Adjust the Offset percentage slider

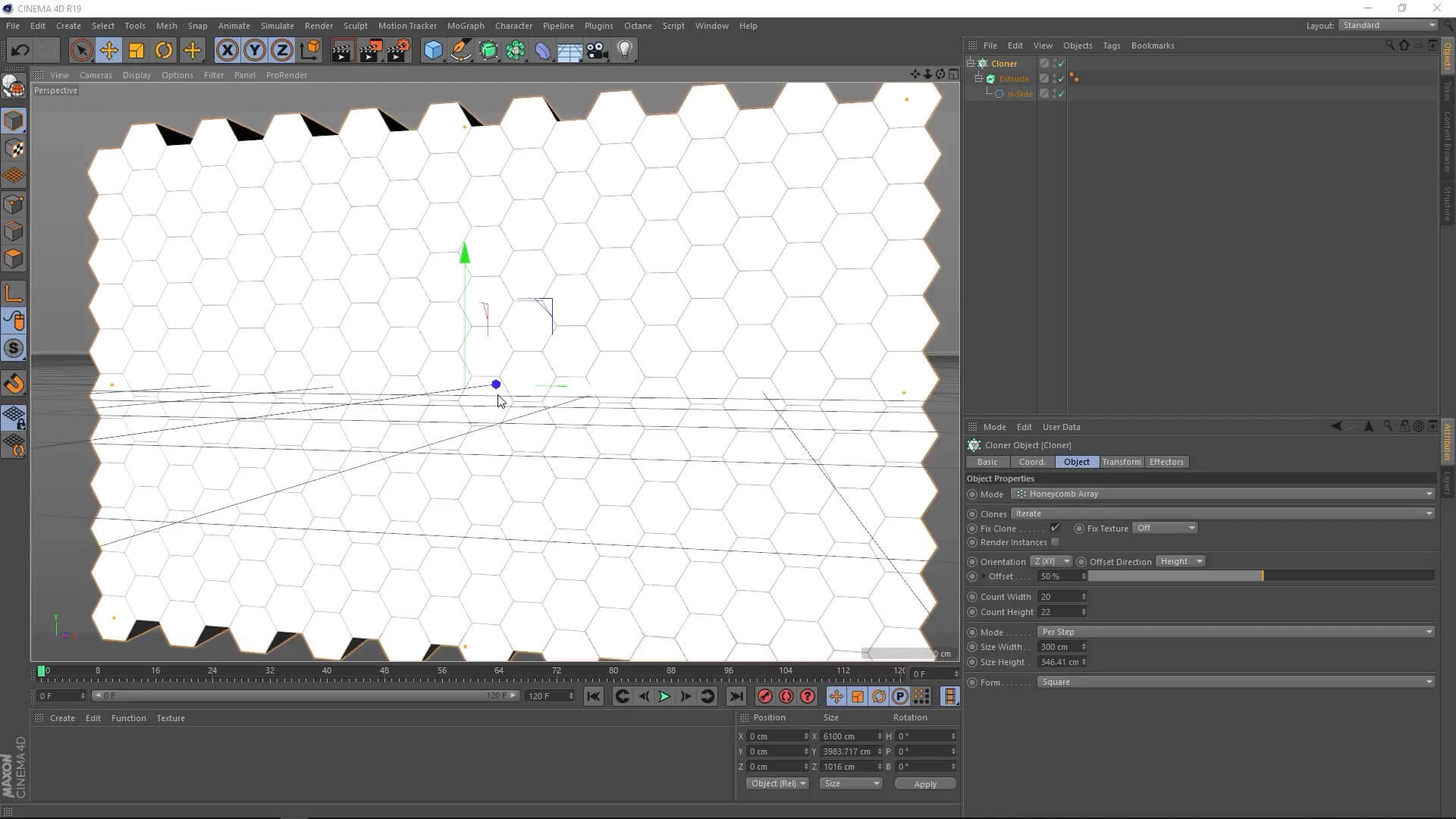click(x=1261, y=576)
